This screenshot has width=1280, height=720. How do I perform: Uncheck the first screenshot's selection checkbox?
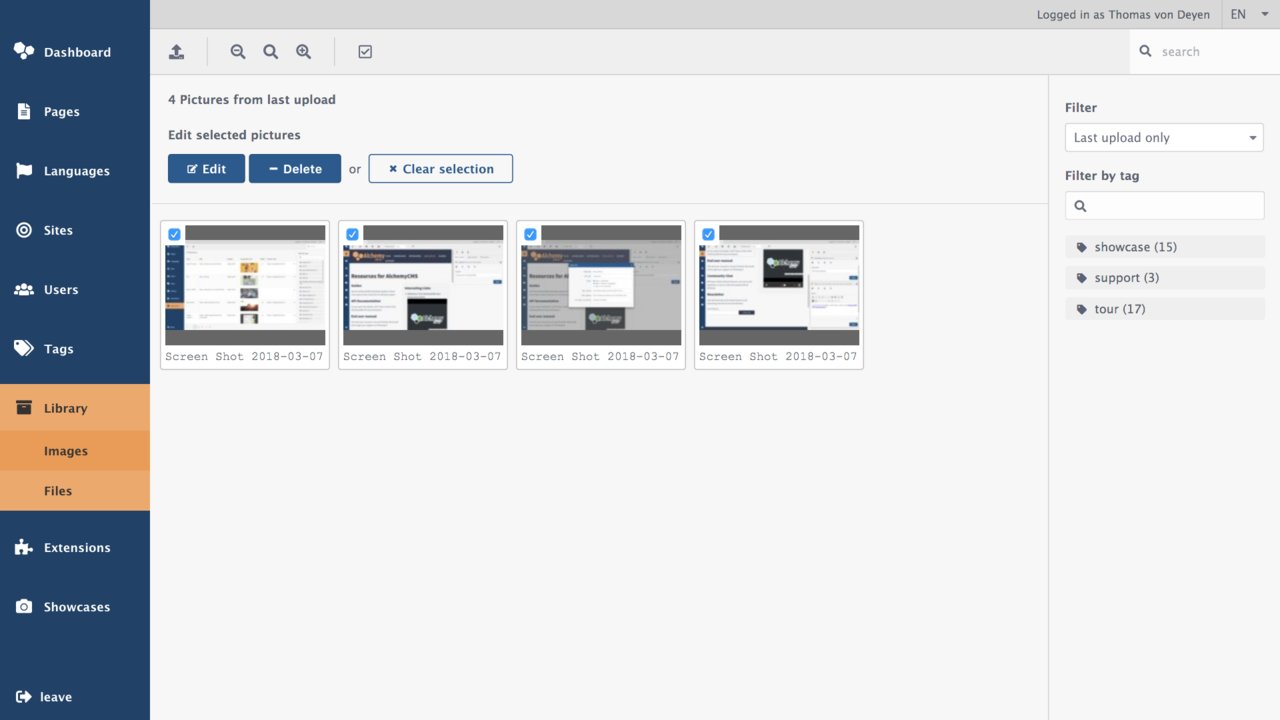(175, 234)
